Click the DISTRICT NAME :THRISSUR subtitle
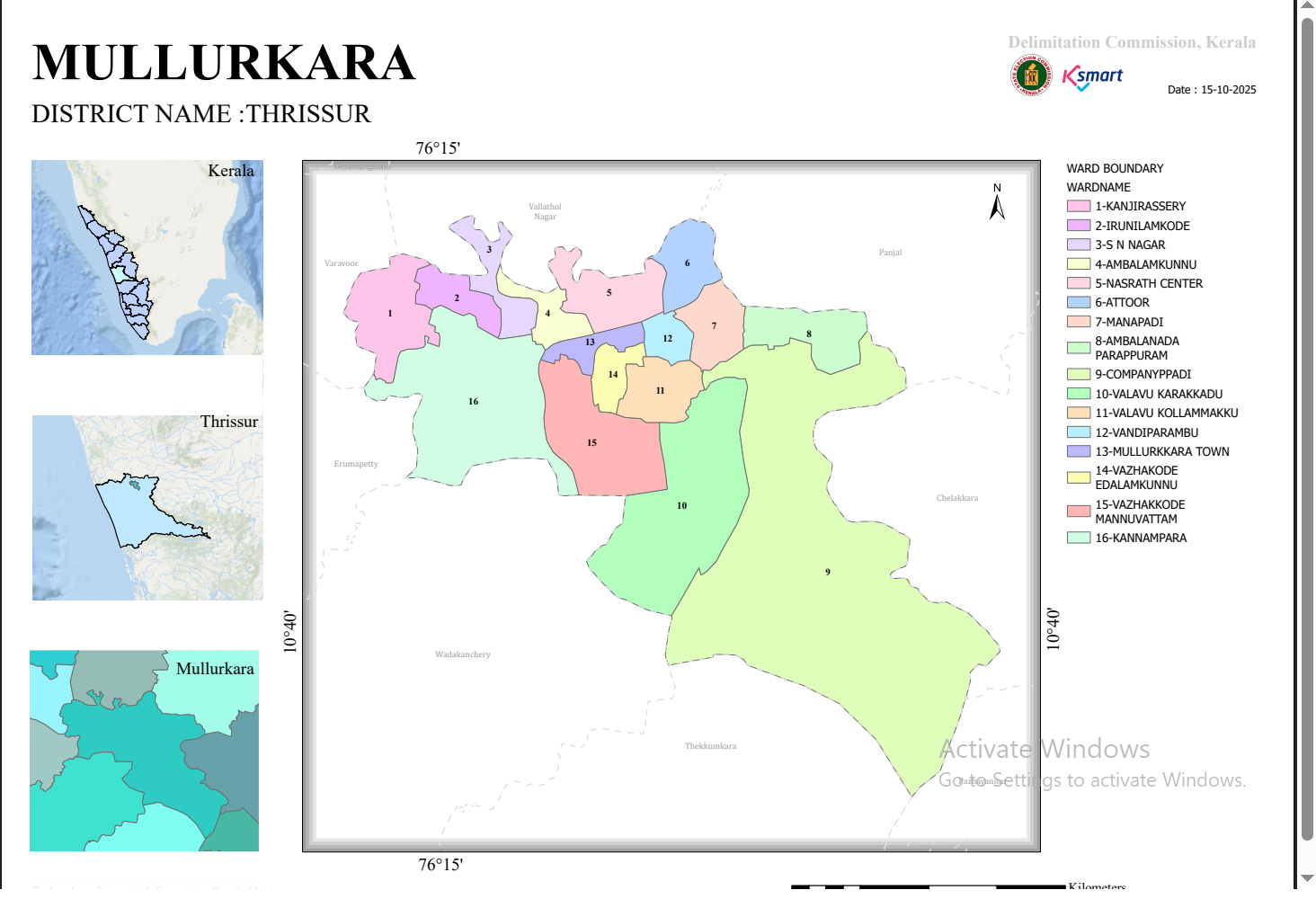 point(201,114)
